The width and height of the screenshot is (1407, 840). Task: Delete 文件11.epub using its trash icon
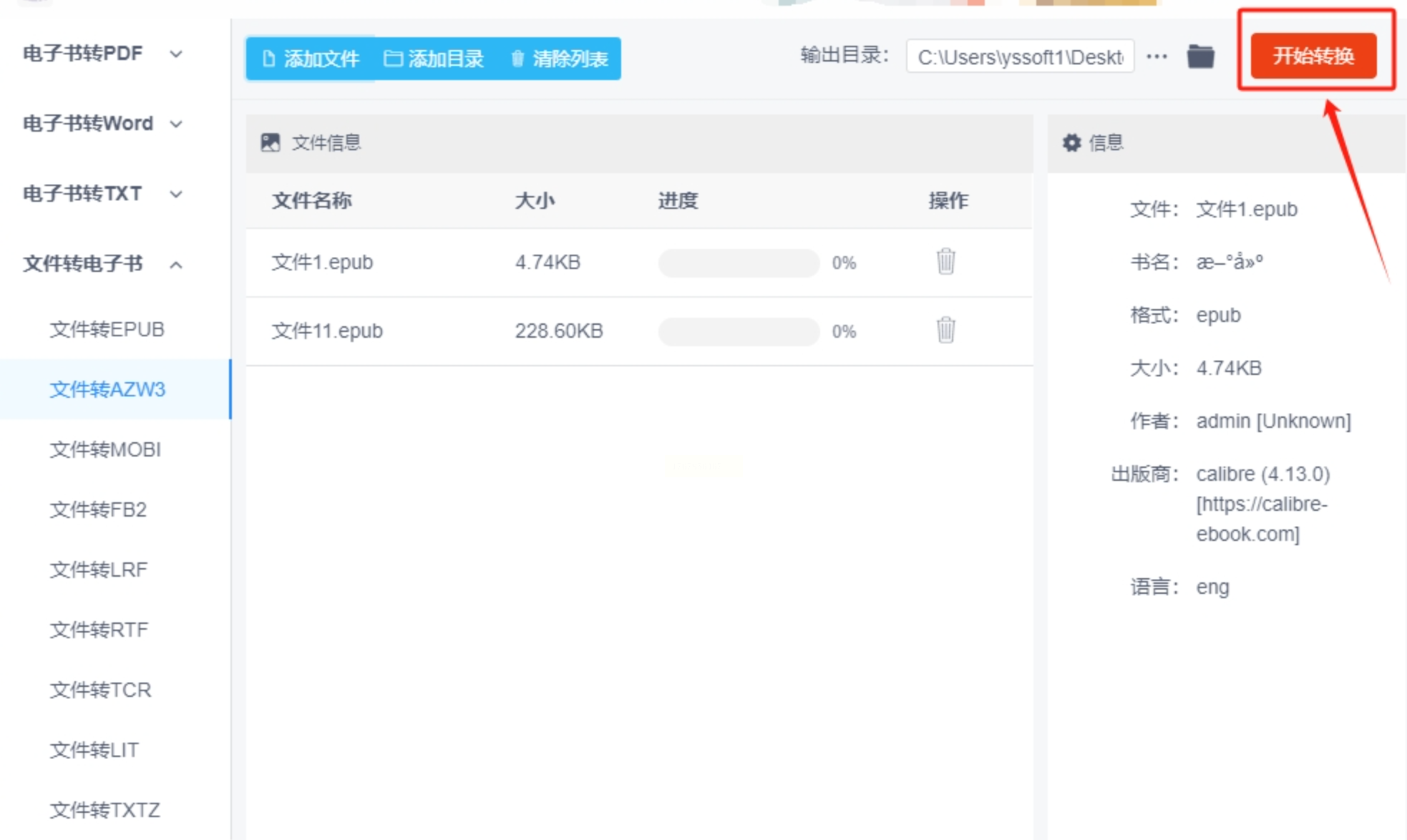point(945,331)
